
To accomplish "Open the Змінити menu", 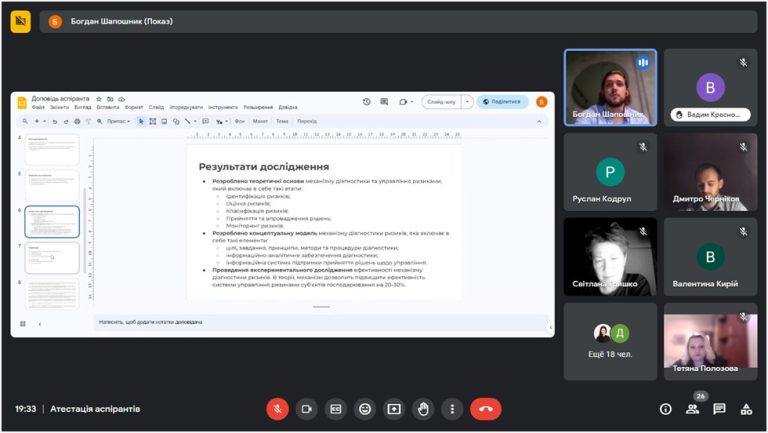I will (59, 107).
